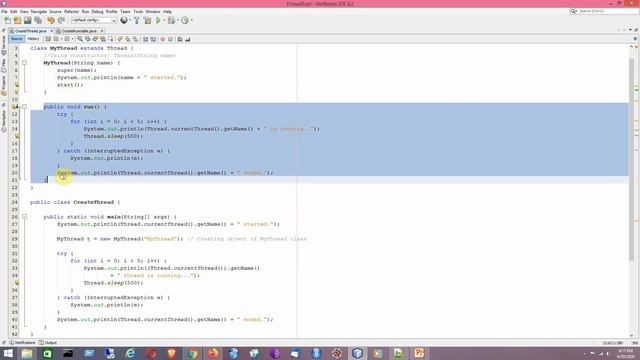
Task: Click the Undo toolbar icon
Action: coord(51,20)
